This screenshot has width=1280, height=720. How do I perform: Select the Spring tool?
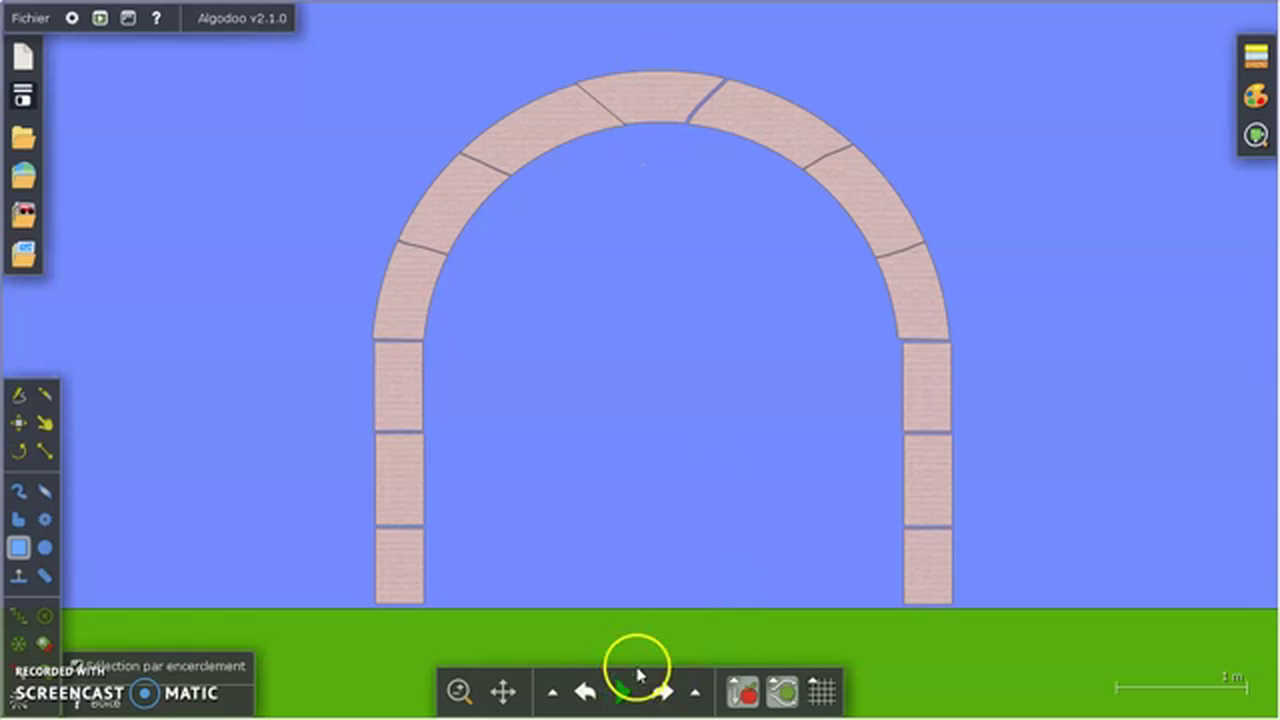(x=19, y=491)
